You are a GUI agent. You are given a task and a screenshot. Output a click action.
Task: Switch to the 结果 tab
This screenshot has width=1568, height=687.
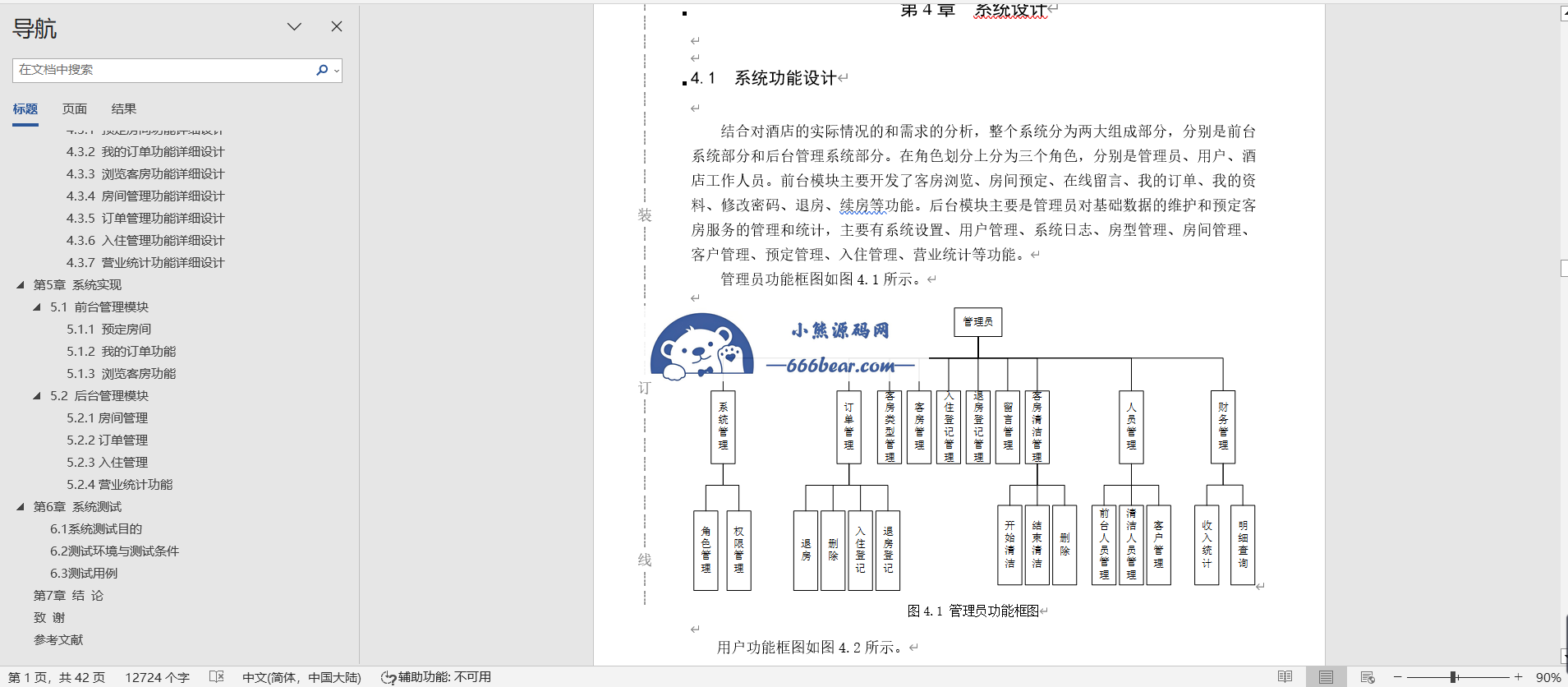point(124,109)
